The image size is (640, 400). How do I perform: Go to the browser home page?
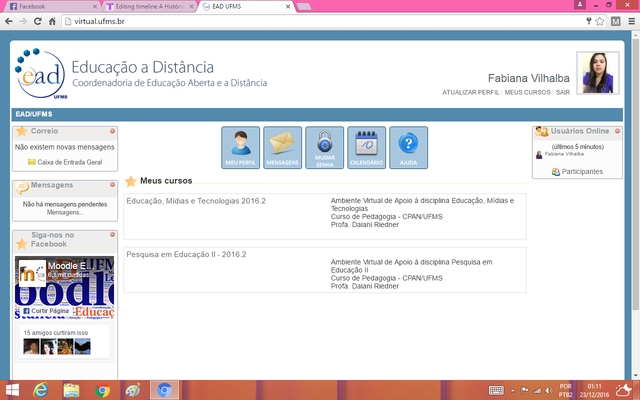(x=52, y=21)
